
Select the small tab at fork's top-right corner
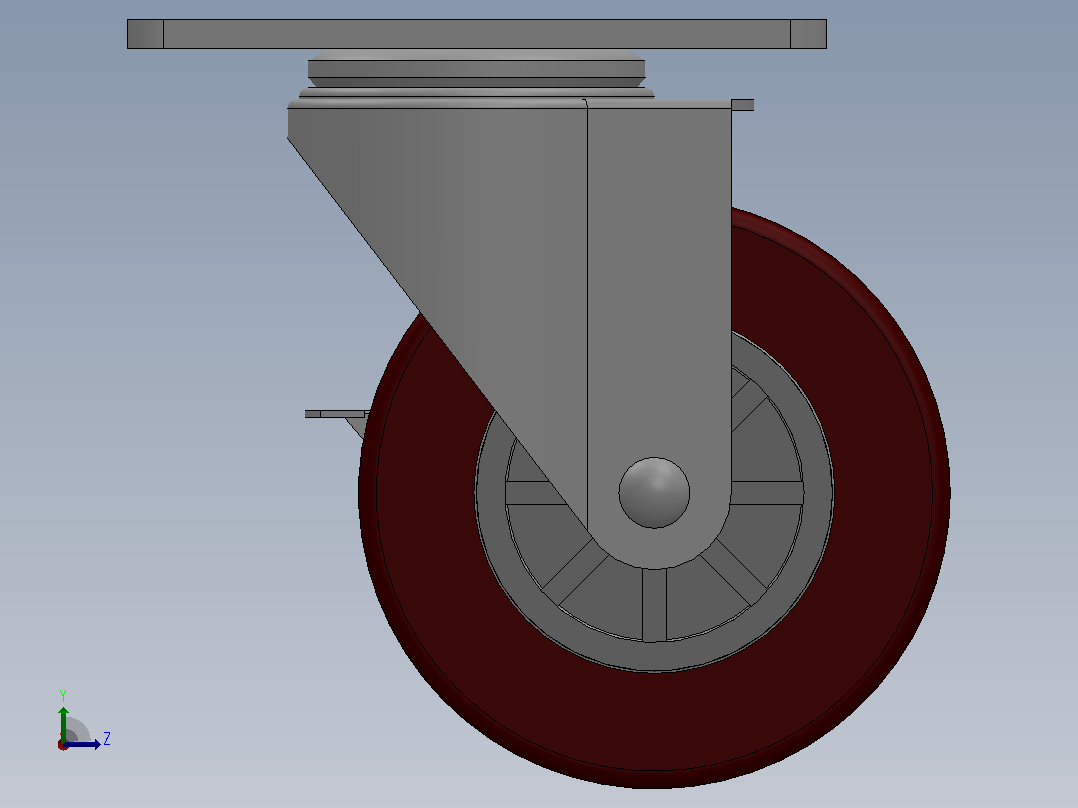742,105
